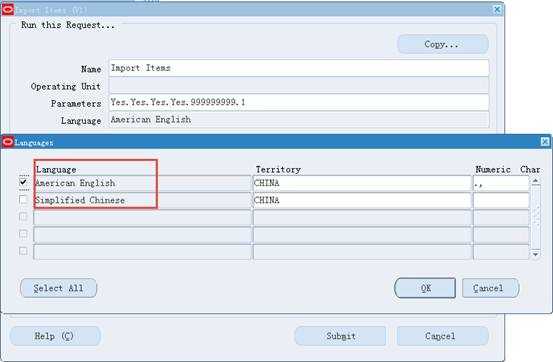Click the Operating Unit field
The height and width of the screenshot is (362, 553).
pos(299,85)
